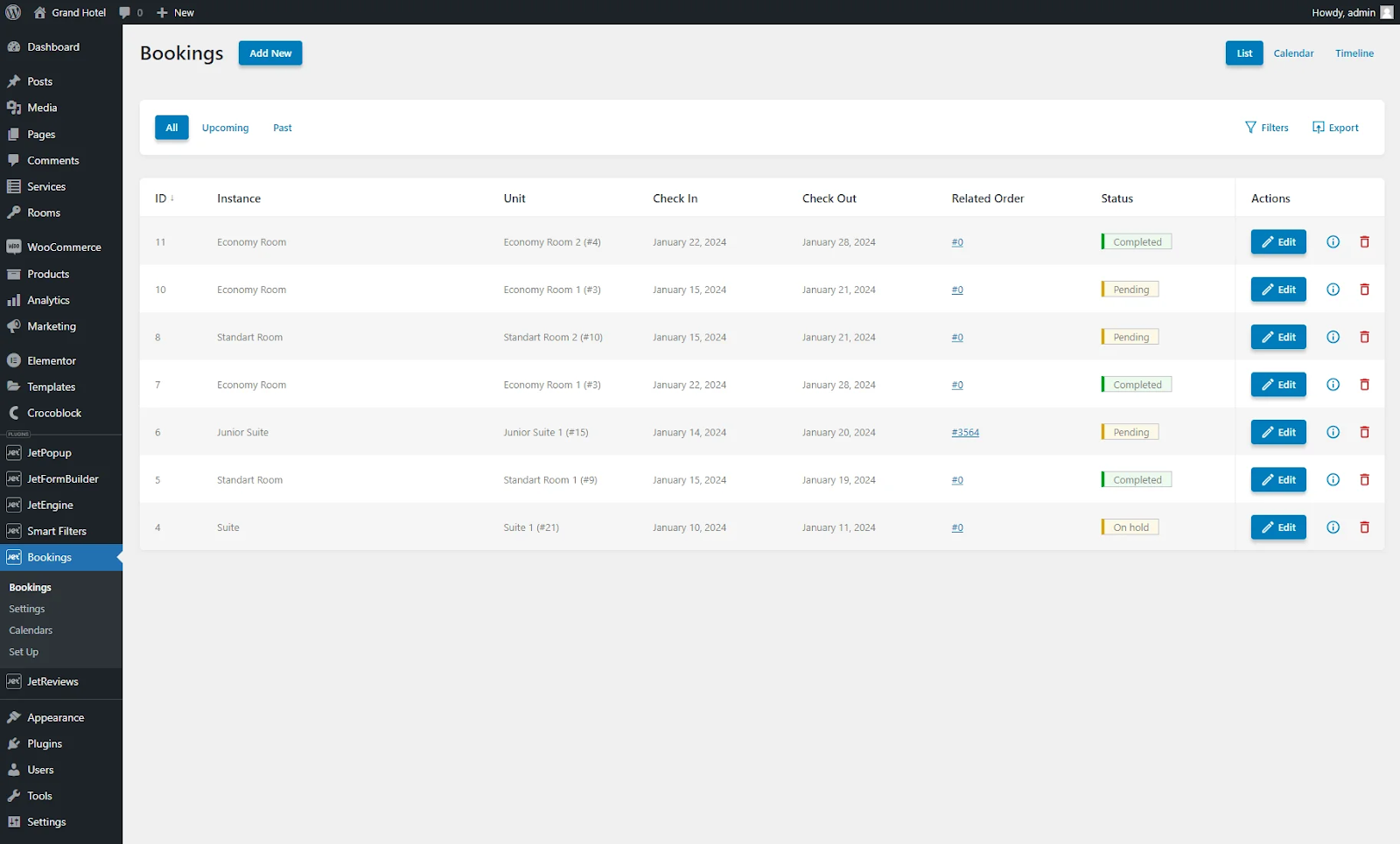
Task: Open the + New content menu
Action: point(175,12)
